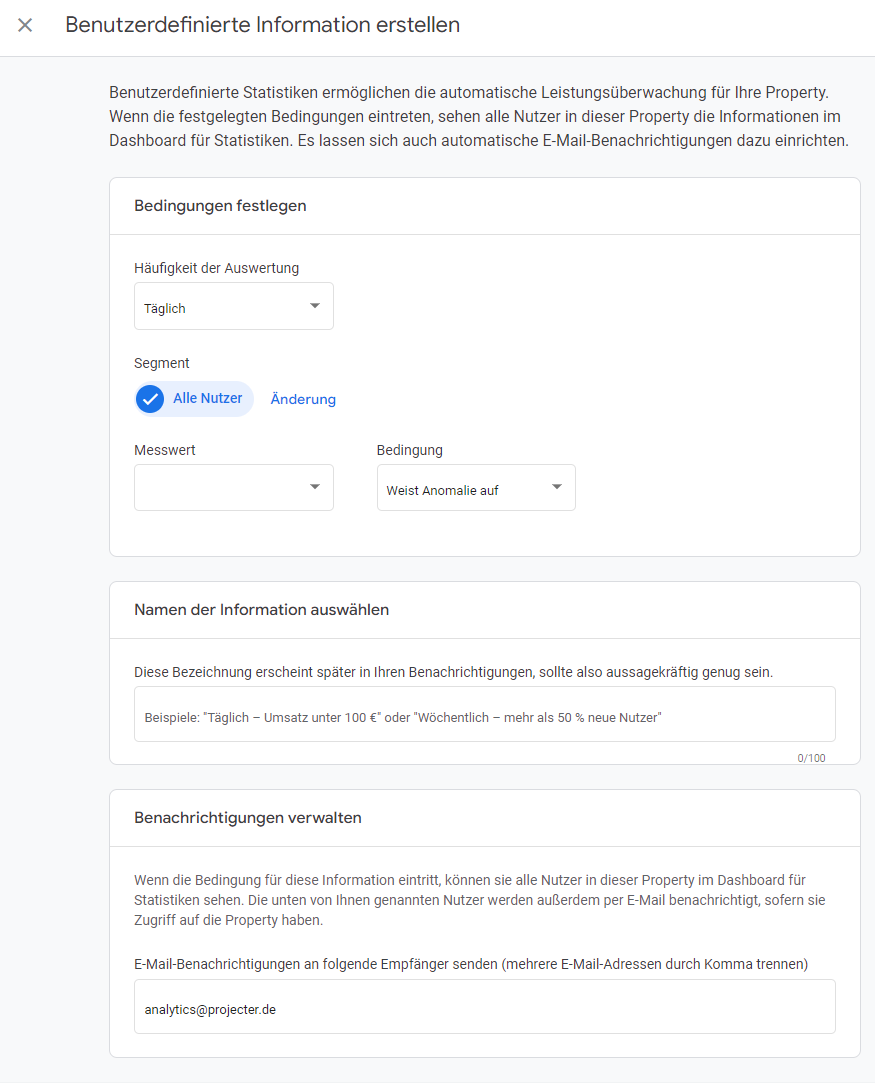Click the Bedingung field label
The image size is (875, 1083).
click(410, 450)
